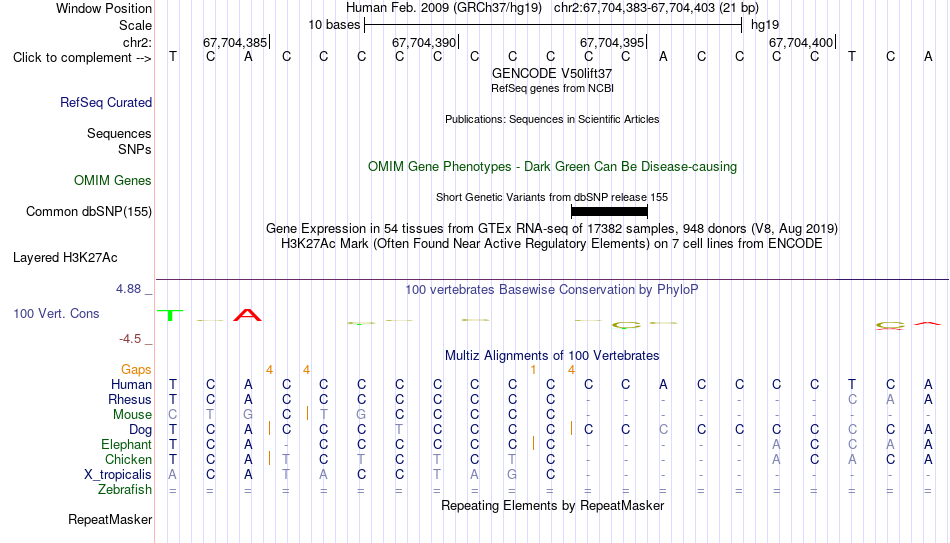Select the Rhesus alignment row label

click(x=130, y=400)
